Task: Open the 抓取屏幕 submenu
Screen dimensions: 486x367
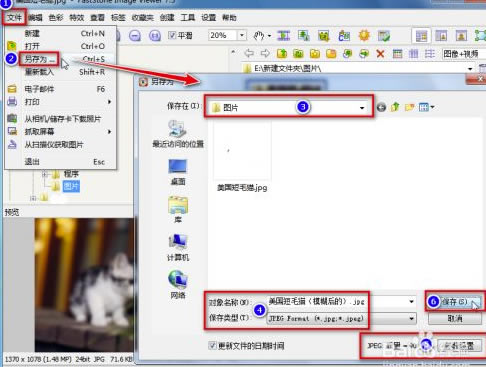Action: point(61,132)
